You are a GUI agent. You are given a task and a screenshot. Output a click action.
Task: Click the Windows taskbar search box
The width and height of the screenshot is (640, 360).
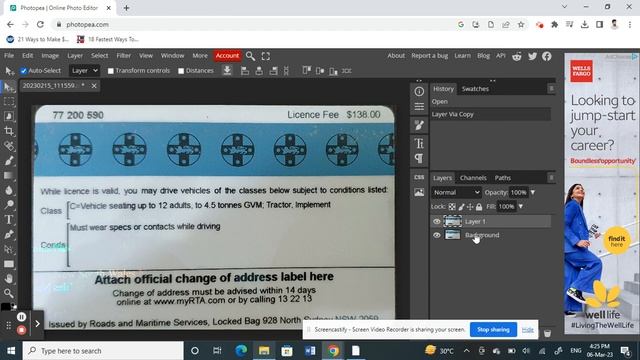coord(103,351)
